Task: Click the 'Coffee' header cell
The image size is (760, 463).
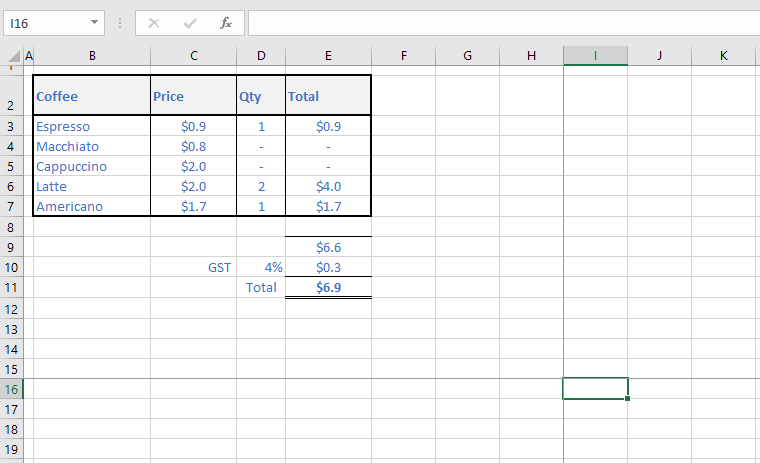Action: 92,95
